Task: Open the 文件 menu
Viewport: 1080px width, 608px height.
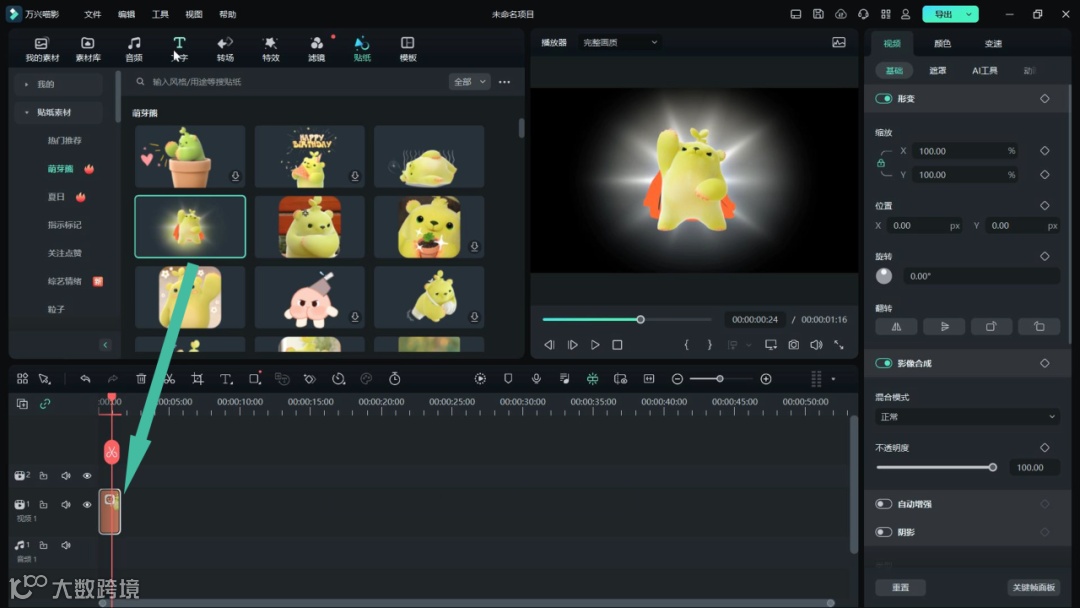Action: 92,14
